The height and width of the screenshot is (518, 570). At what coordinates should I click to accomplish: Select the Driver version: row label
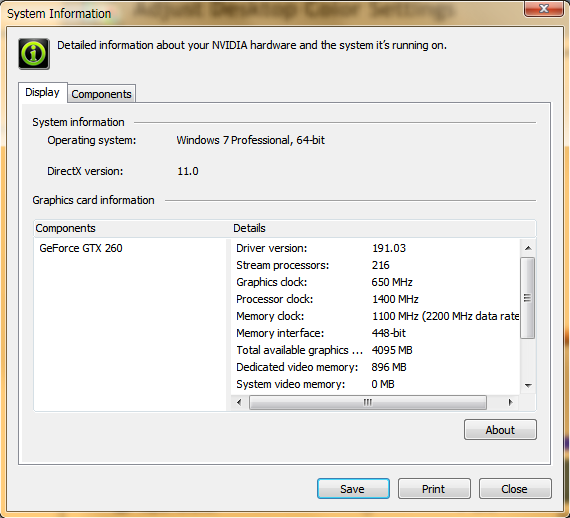point(272,248)
